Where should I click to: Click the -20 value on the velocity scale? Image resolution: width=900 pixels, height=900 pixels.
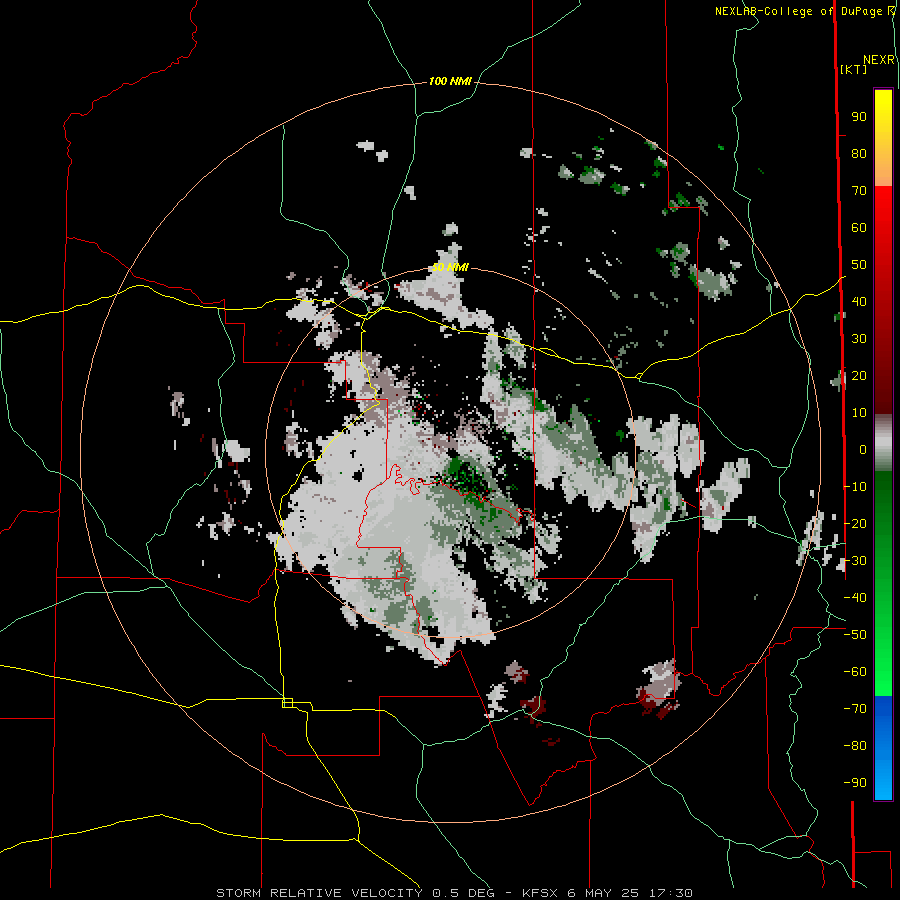855,523
